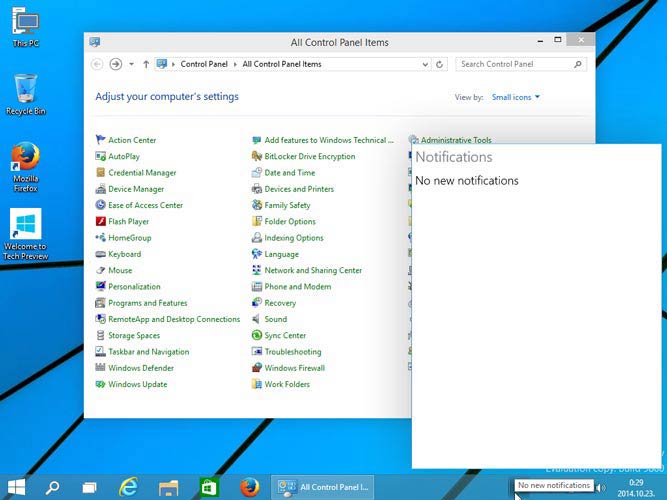Refresh the Control Panel view

pos(439,64)
